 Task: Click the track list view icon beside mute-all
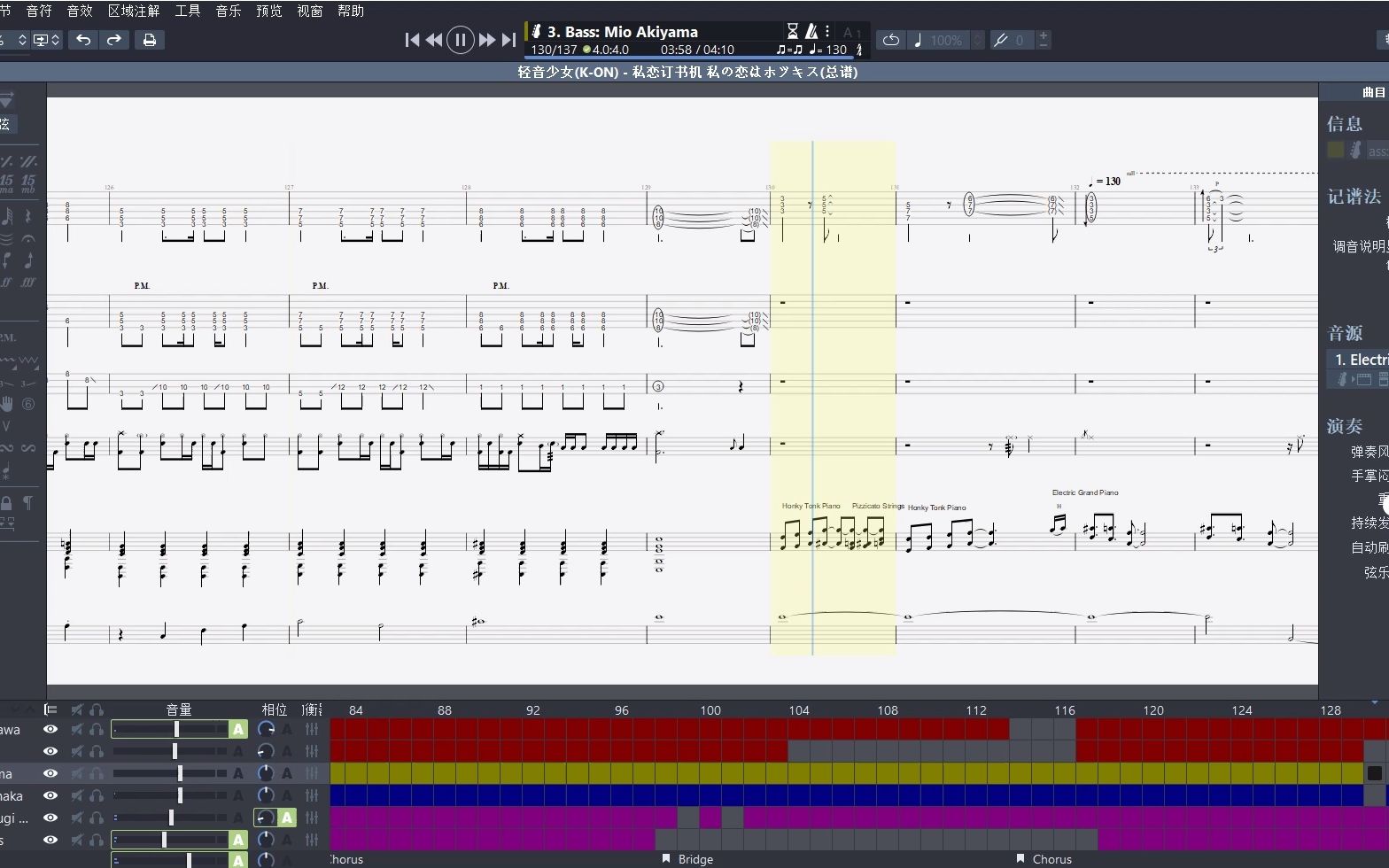coord(50,709)
